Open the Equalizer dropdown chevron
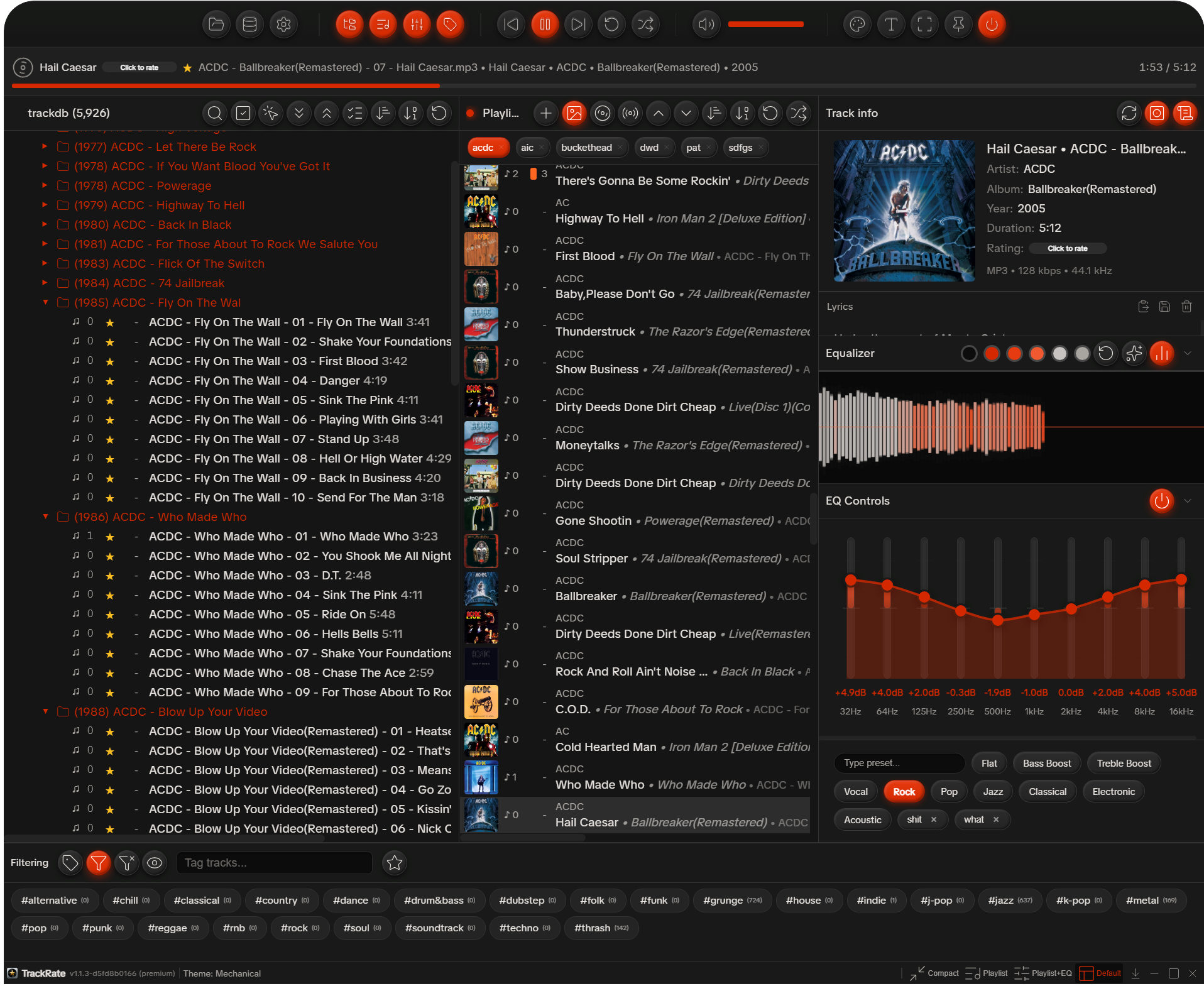Viewport: 1204px width, 986px height. 1188,353
